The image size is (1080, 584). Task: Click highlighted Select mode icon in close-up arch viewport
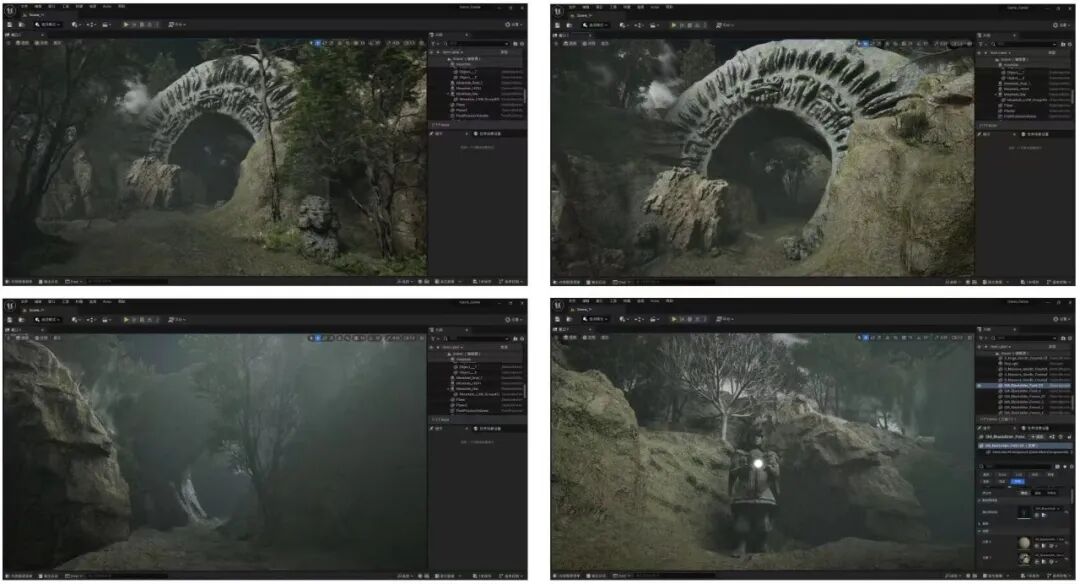[865, 43]
